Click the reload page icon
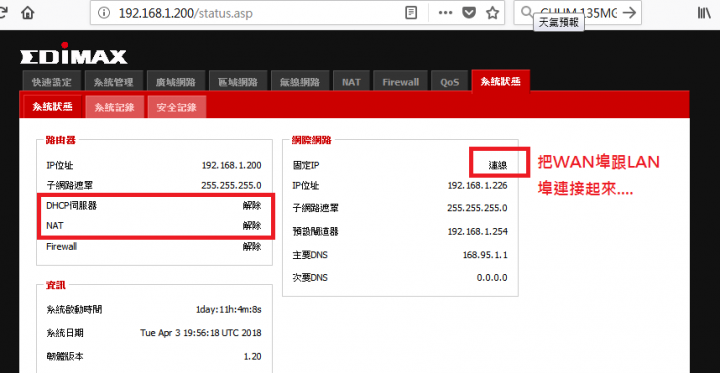 [2, 12]
